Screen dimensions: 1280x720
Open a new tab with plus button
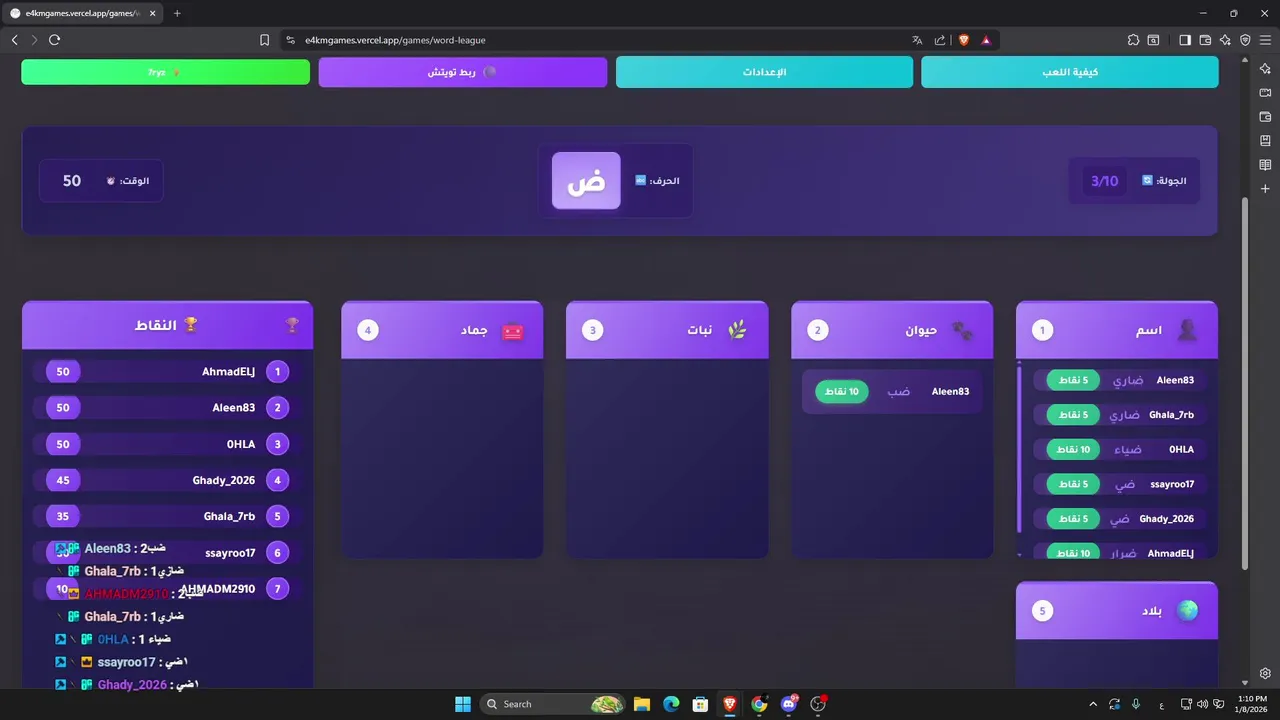coord(177,13)
